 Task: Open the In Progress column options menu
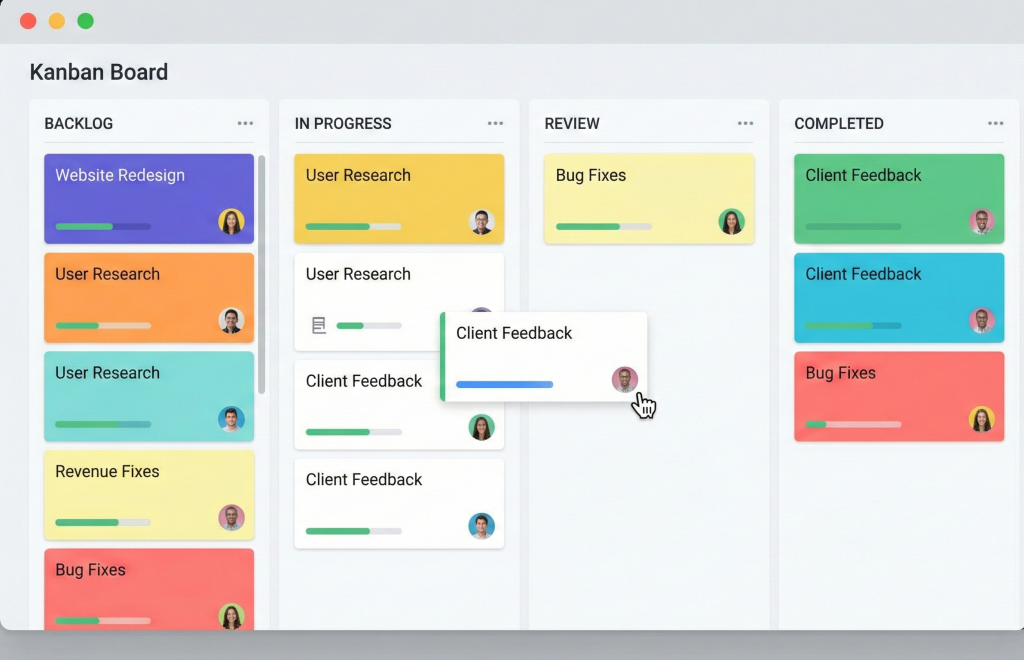point(495,122)
